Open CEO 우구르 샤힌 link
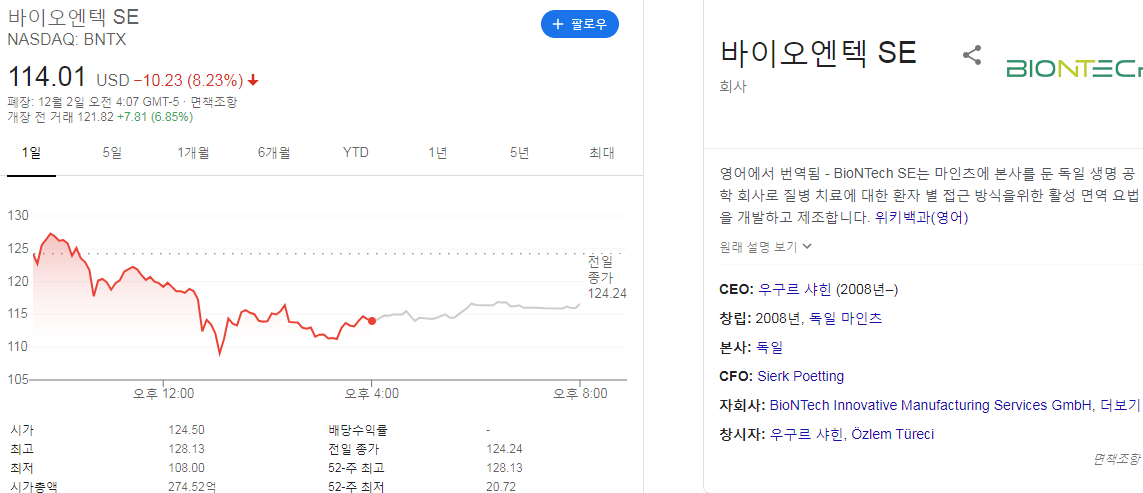 (x=795, y=290)
